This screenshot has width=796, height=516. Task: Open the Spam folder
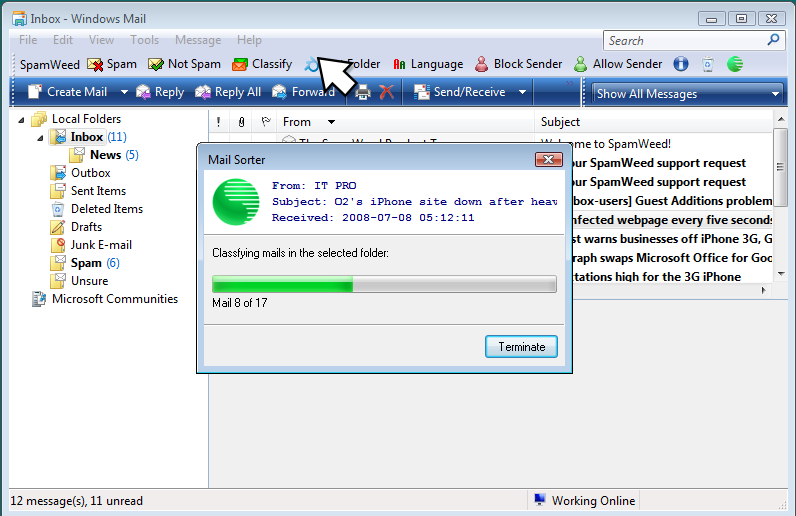86,263
